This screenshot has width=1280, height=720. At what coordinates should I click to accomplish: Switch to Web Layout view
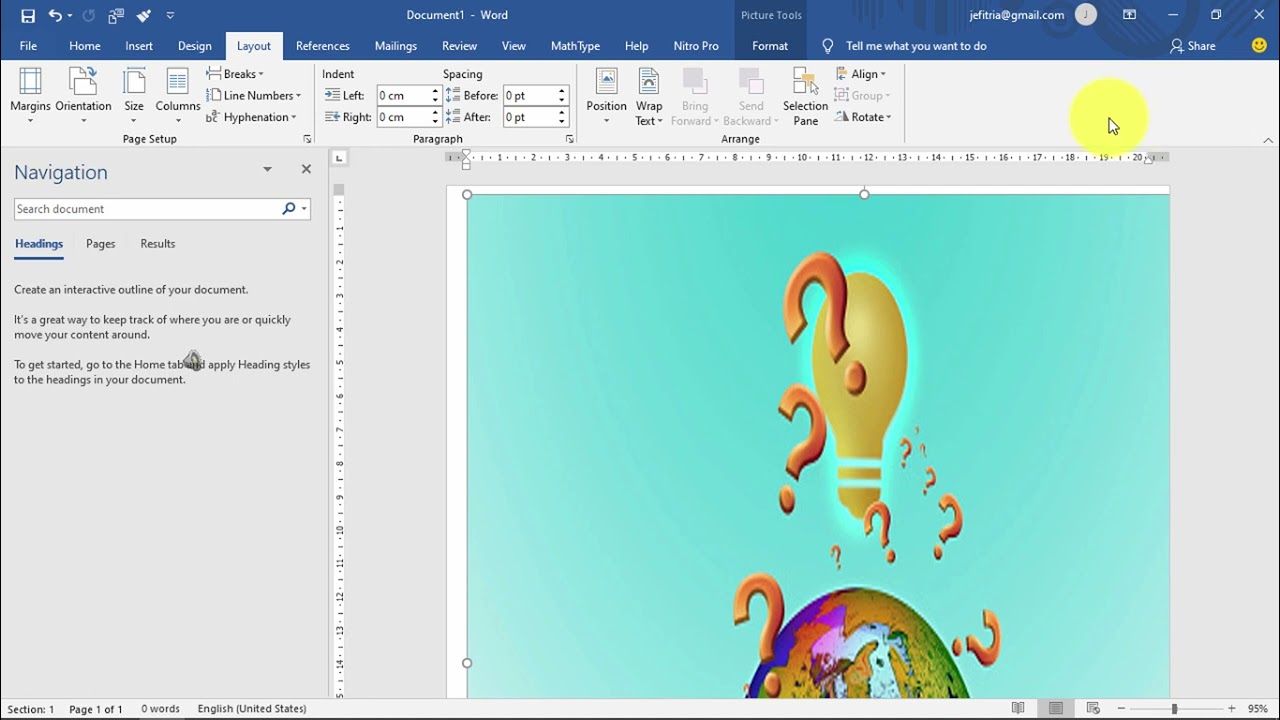click(1093, 708)
